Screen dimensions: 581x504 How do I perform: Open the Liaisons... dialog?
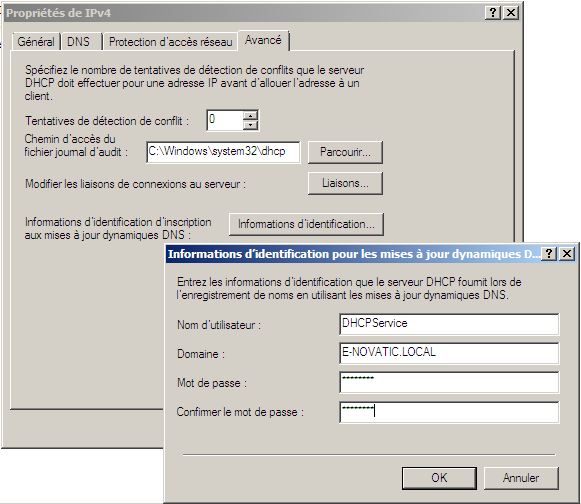coord(345,183)
